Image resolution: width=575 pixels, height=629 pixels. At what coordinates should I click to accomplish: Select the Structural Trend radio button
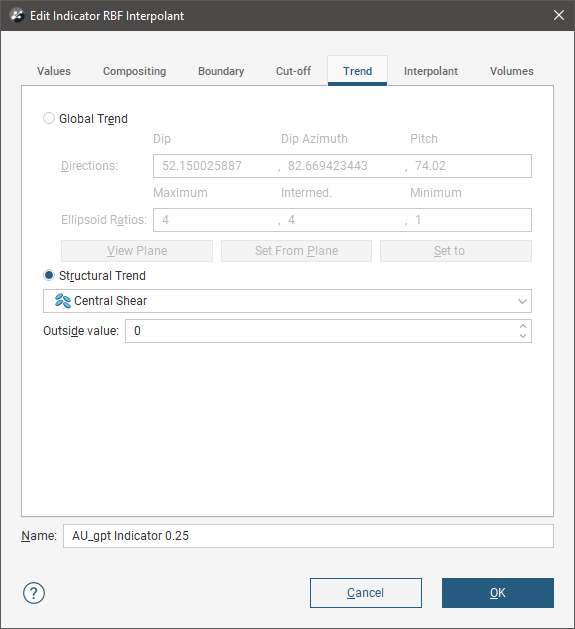[49, 276]
